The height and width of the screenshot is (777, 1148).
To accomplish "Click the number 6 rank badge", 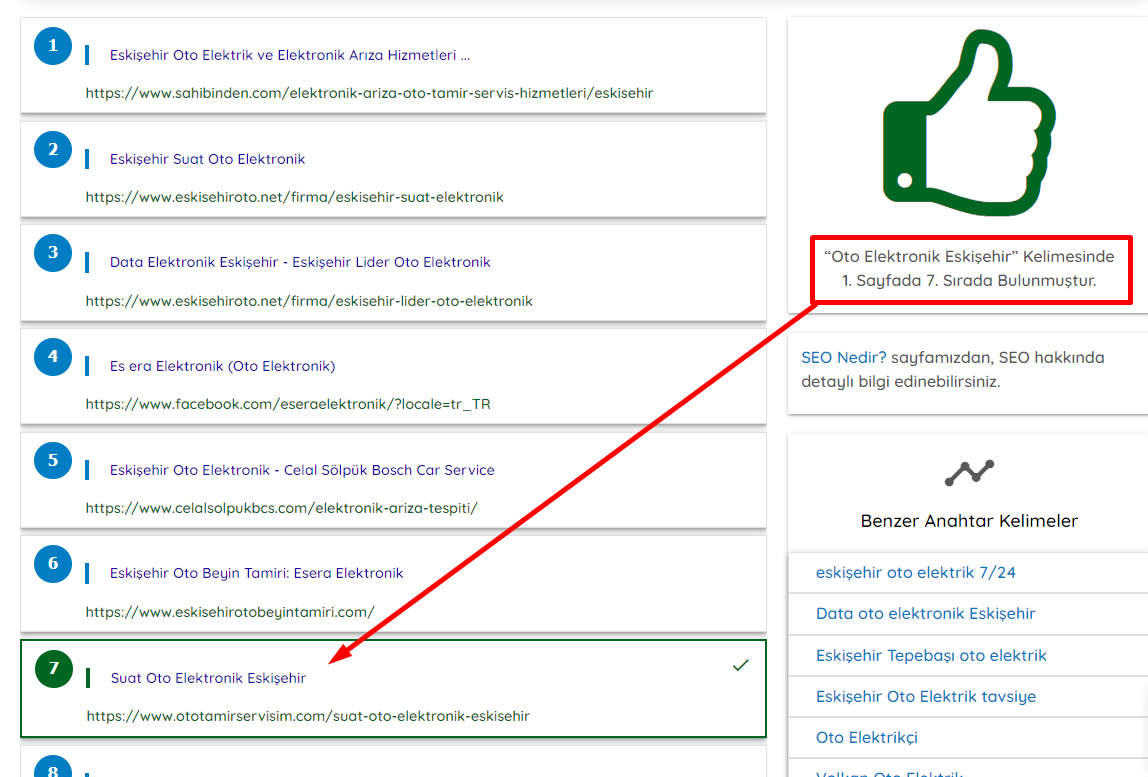I will coord(53,564).
